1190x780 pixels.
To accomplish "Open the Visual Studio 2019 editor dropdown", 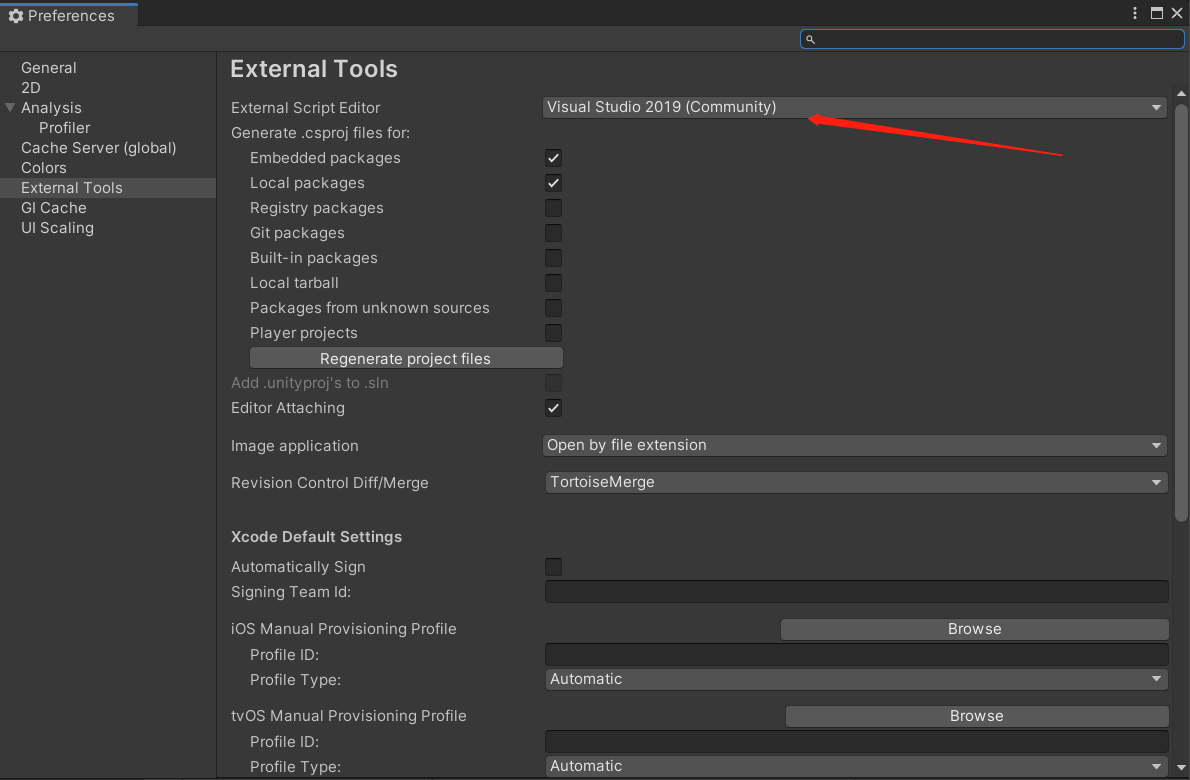I will point(850,107).
